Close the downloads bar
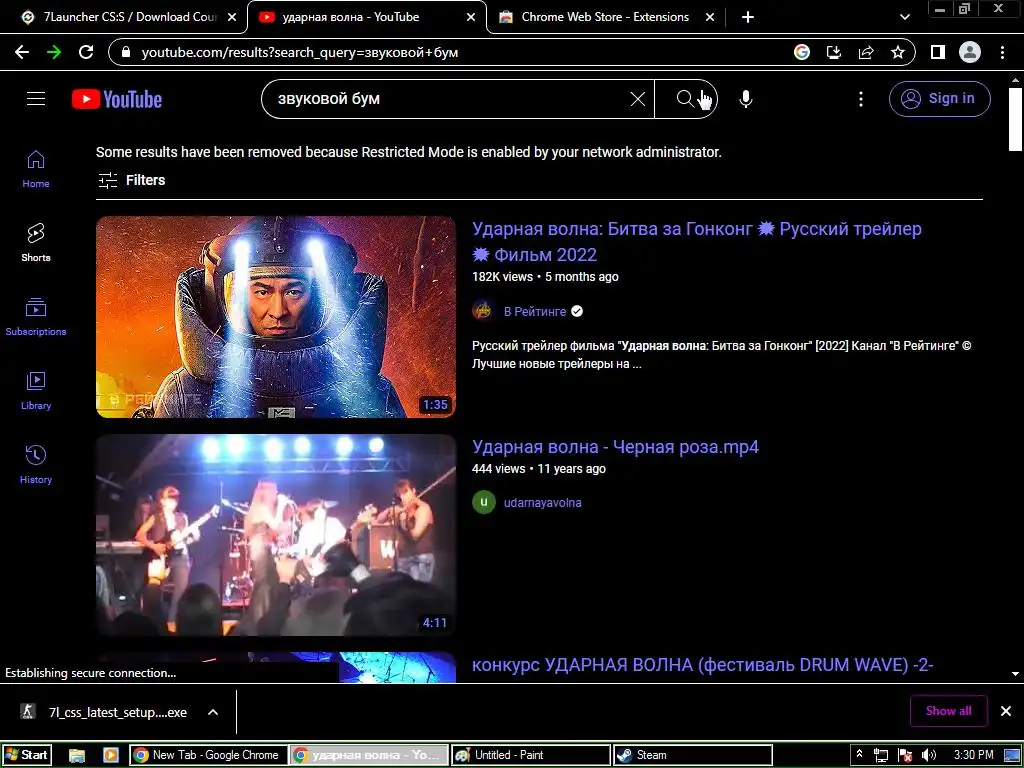Image resolution: width=1024 pixels, height=768 pixels. point(1006,711)
